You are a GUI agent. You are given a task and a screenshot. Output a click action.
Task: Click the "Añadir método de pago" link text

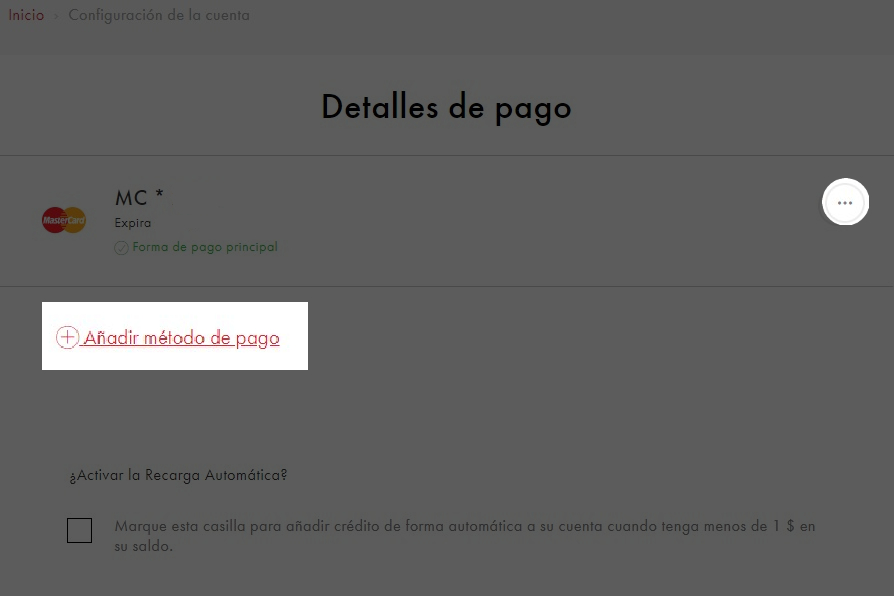click(181, 338)
